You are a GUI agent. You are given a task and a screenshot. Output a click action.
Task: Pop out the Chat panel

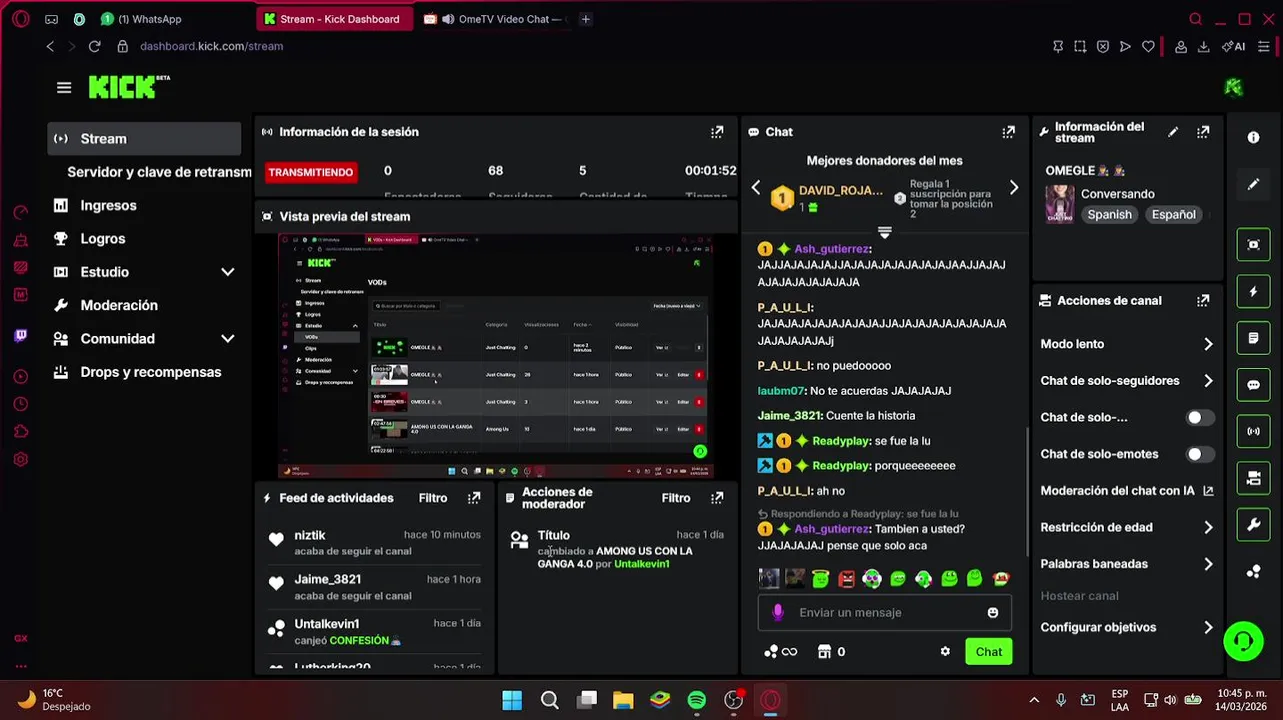pos(1008,132)
